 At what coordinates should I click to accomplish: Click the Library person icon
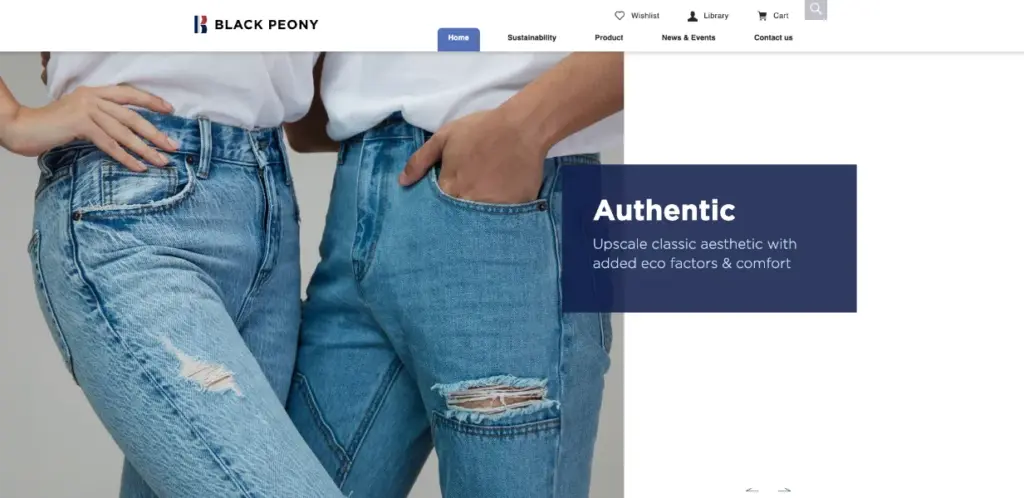coord(692,16)
